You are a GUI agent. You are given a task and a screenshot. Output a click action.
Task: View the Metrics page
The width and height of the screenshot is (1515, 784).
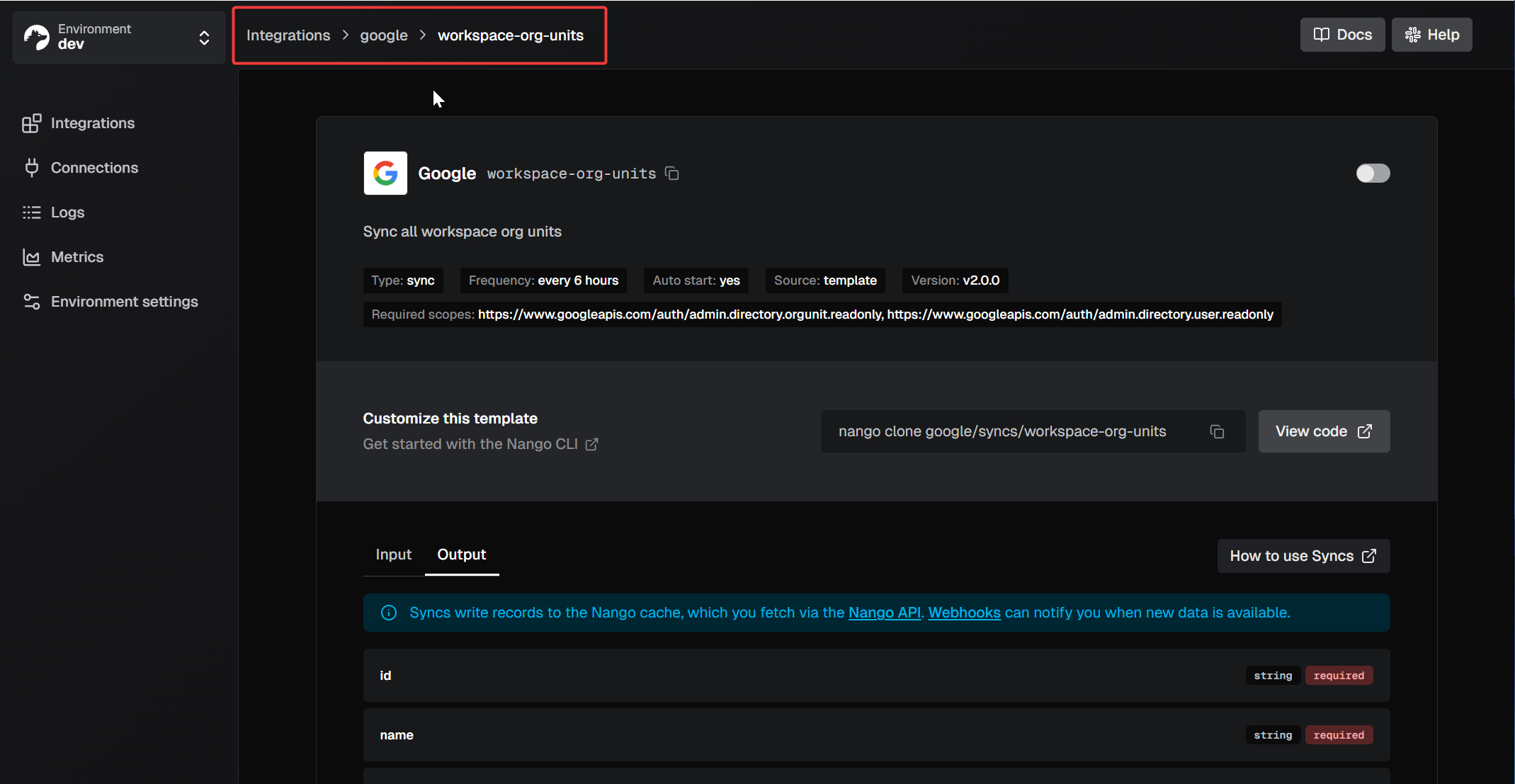point(77,256)
